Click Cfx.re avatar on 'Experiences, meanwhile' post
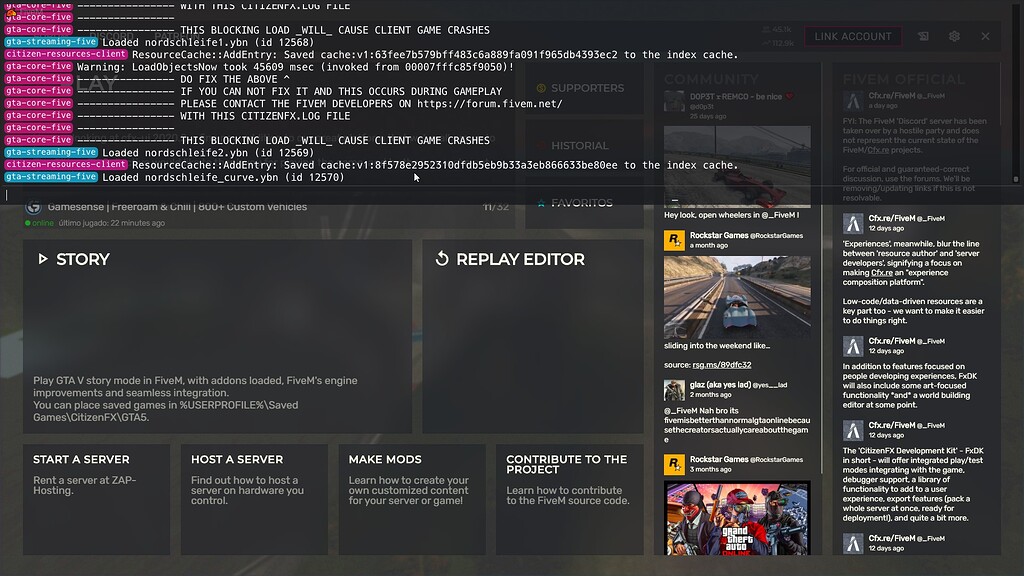Screen dimensions: 1024x576 [853, 223]
